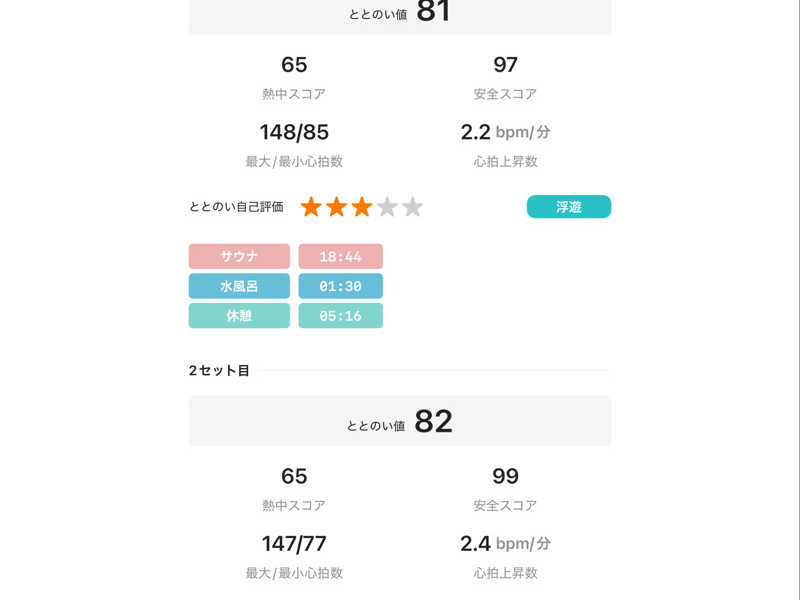Click the 148/85 heart rate value
This screenshot has height=600, width=800.
click(294, 132)
